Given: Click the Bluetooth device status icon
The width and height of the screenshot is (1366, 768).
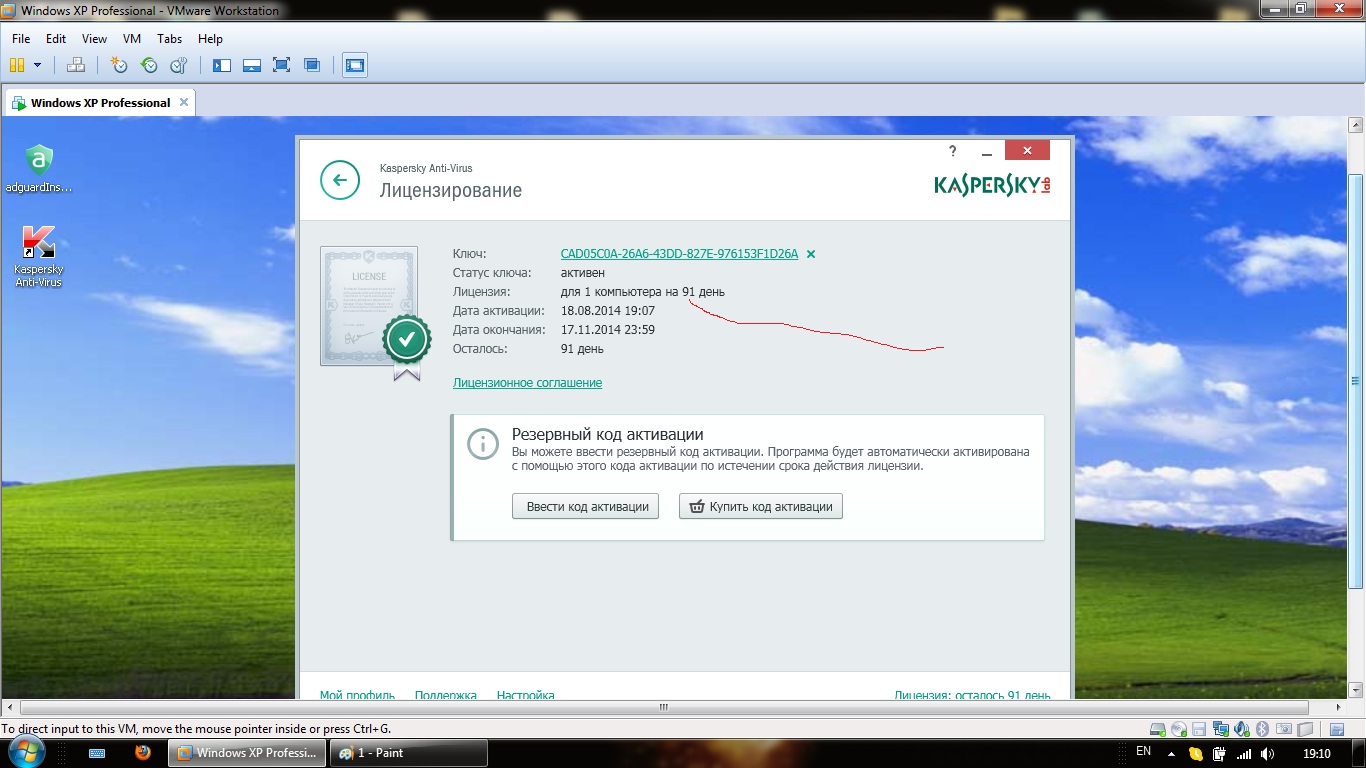Looking at the screenshot, I should pyautogui.click(x=1262, y=729).
